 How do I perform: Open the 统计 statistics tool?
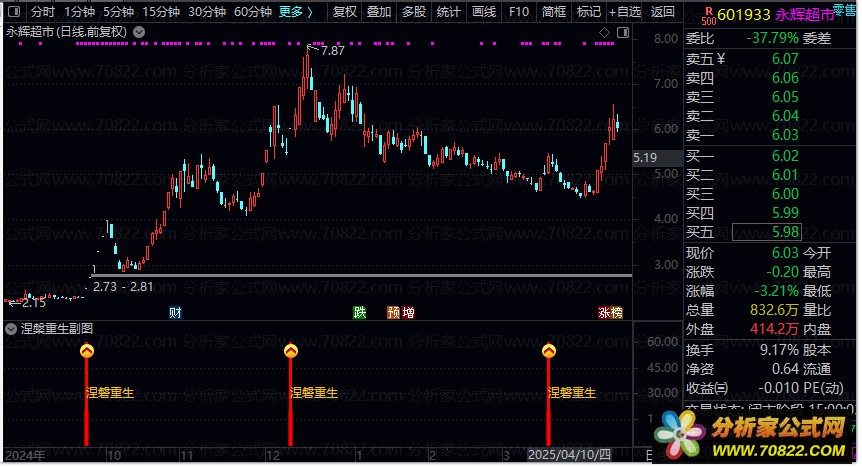click(x=448, y=12)
